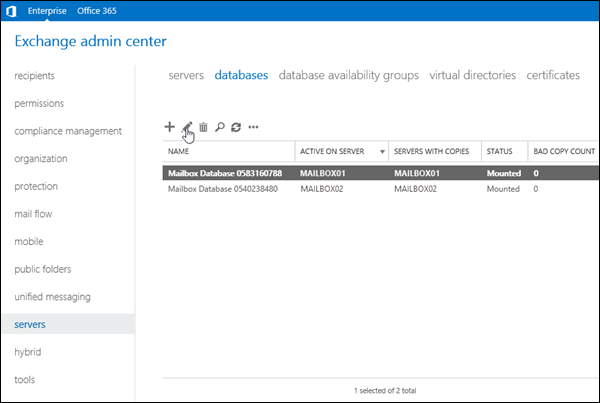Open the servers tab at the top
This screenshot has height=403, width=600.
pyautogui.click(x=186, y=75)
